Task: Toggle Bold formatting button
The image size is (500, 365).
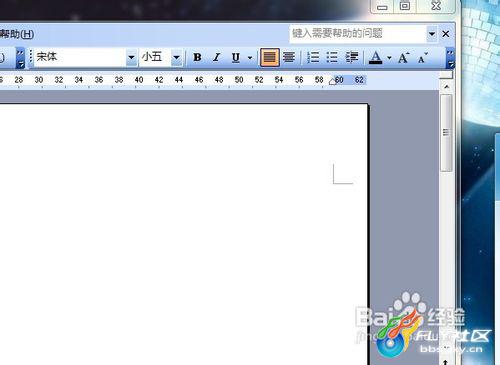Action: [x=197, y=58]
